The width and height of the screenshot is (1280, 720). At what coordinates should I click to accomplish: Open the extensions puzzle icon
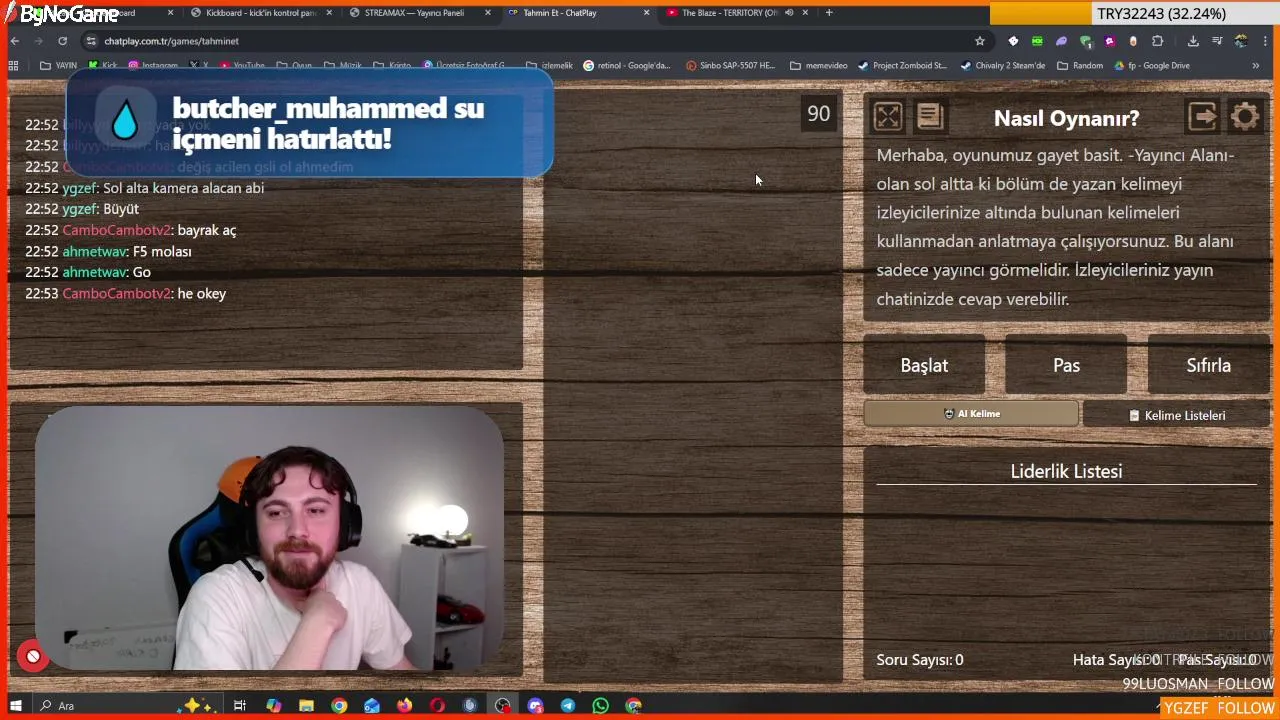(1157, 41)
